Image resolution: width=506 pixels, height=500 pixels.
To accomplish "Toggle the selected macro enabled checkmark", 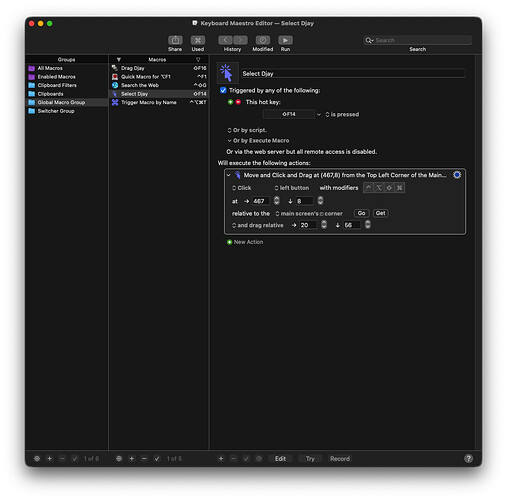I will coord(157,459).
